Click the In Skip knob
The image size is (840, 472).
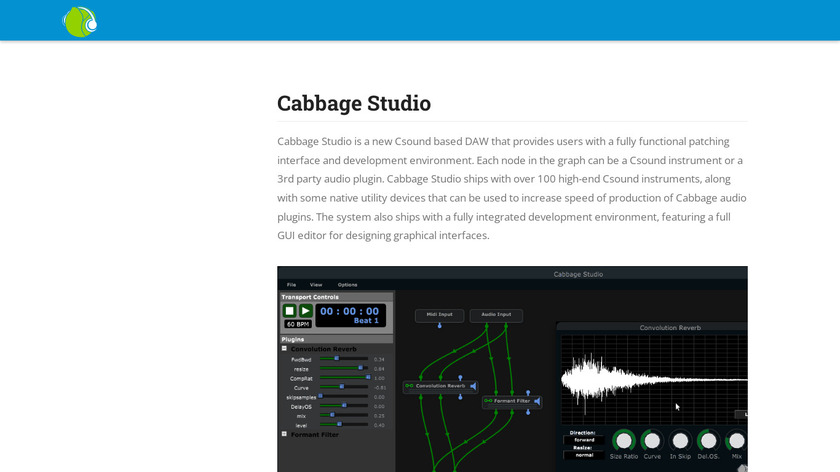680,441
